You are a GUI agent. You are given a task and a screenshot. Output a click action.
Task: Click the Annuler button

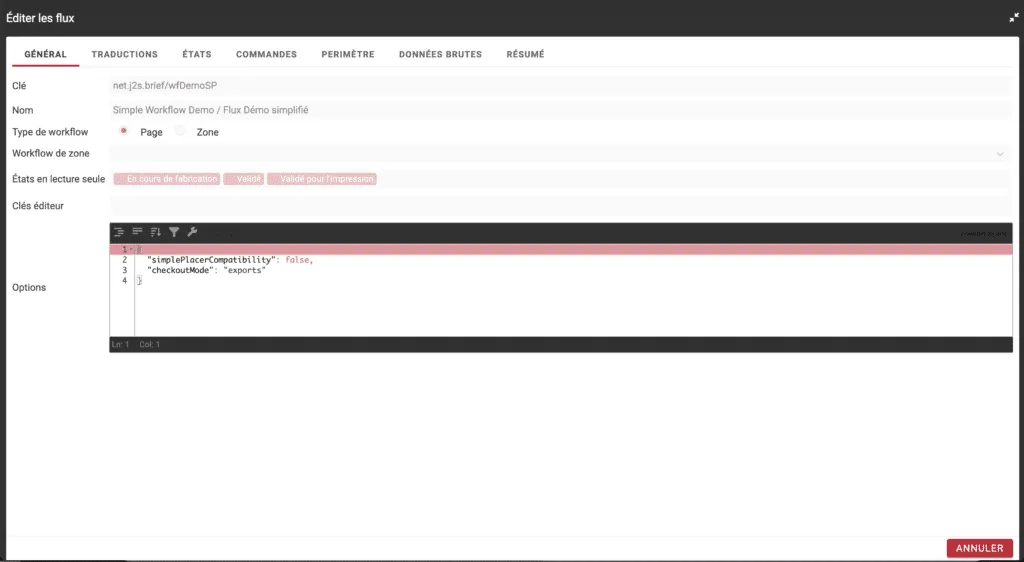tap(979, 548)
